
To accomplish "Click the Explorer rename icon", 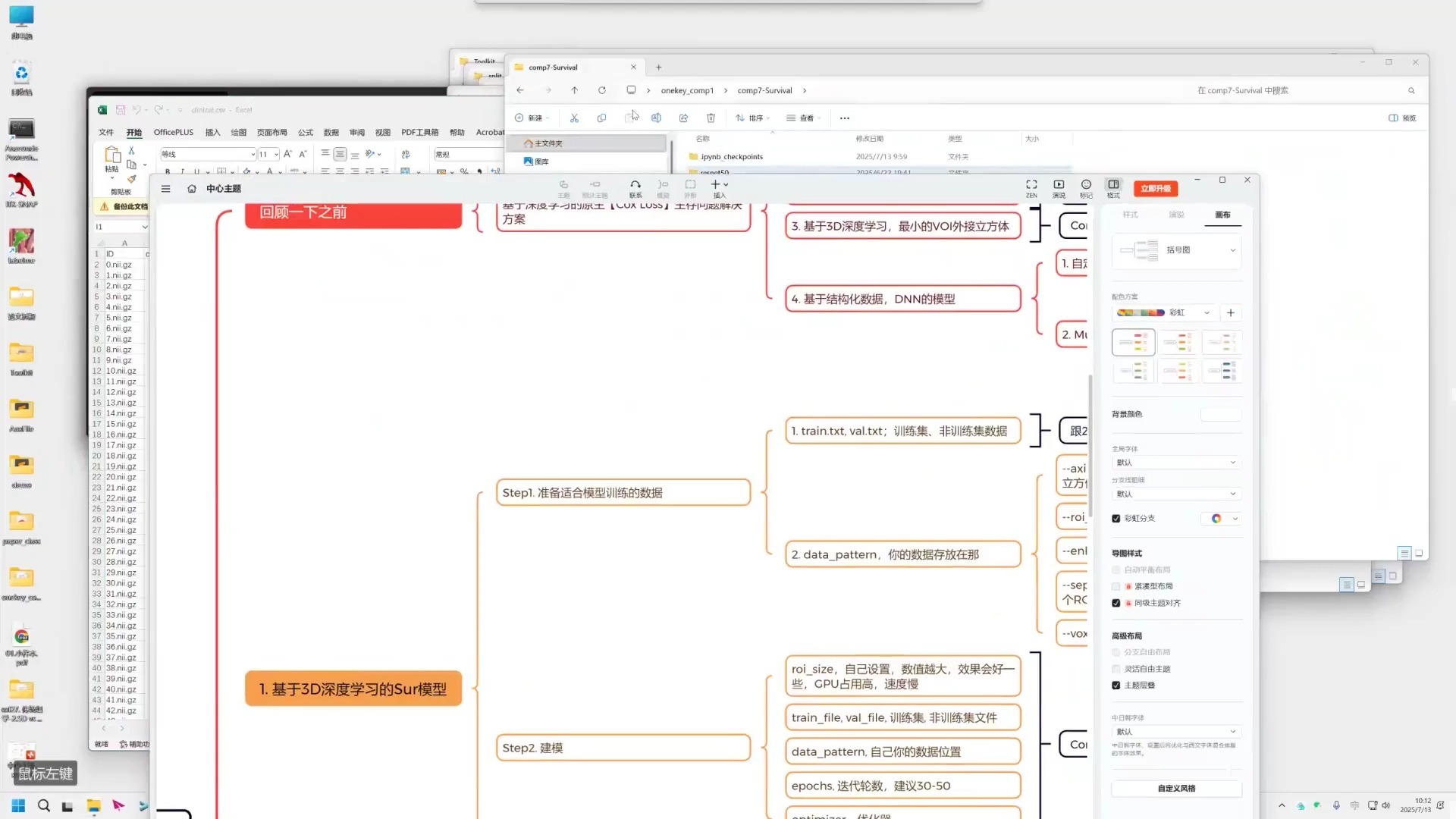I will 656,118.
